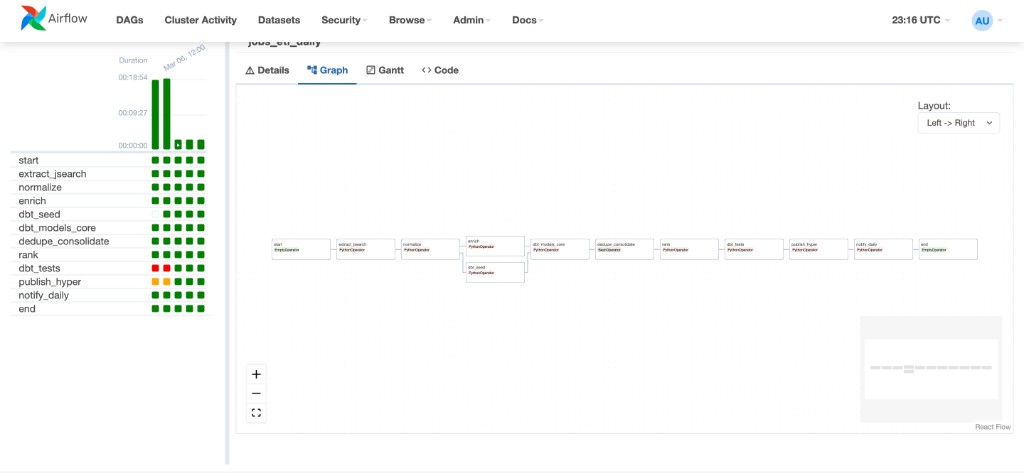Image resolution: width=1024 pixels, height=473 pixels.
Task: Select the normalize node in the graph
Action: [x=430, y=249]
